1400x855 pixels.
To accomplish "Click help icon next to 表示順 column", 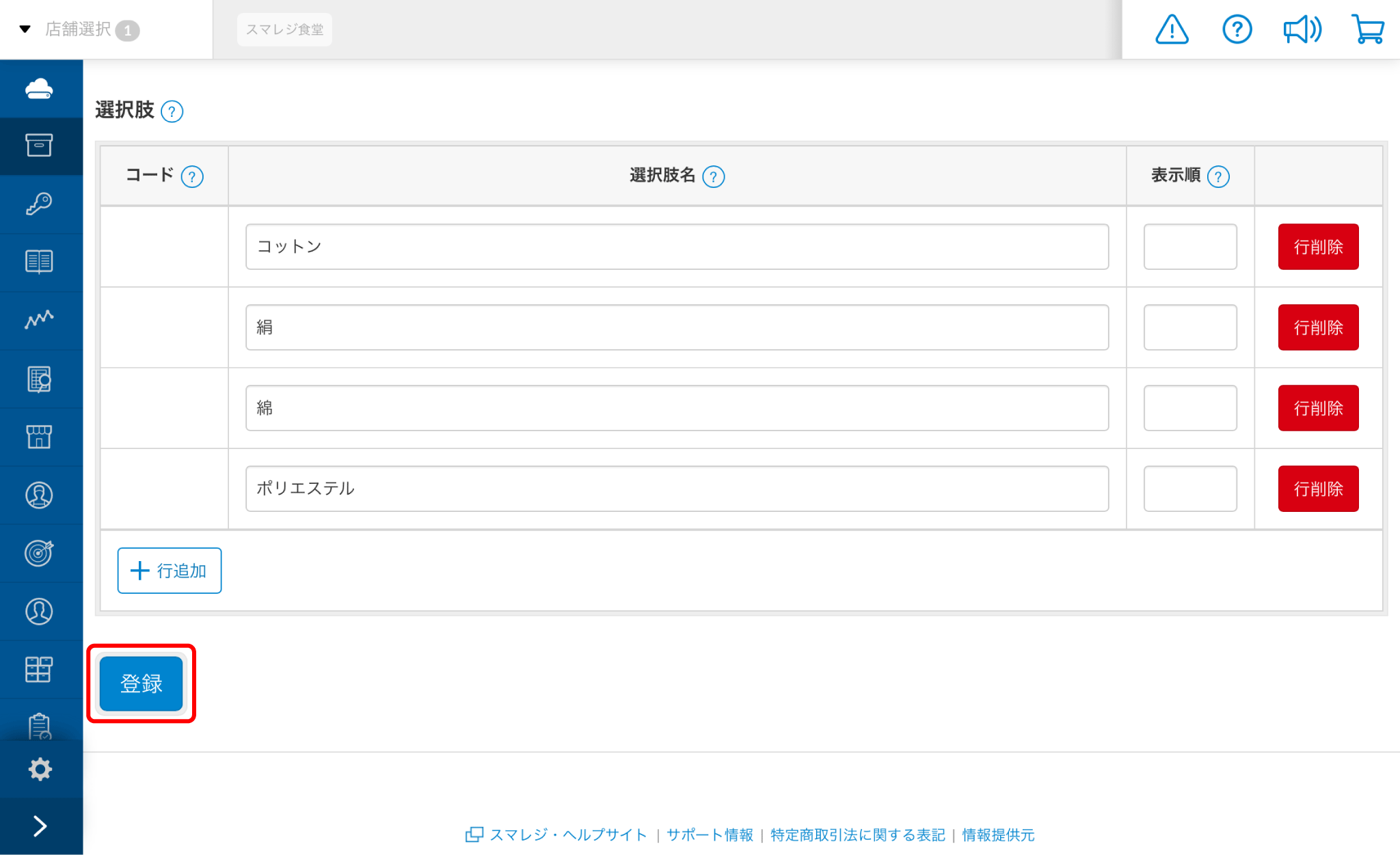I will (1218, 177).
